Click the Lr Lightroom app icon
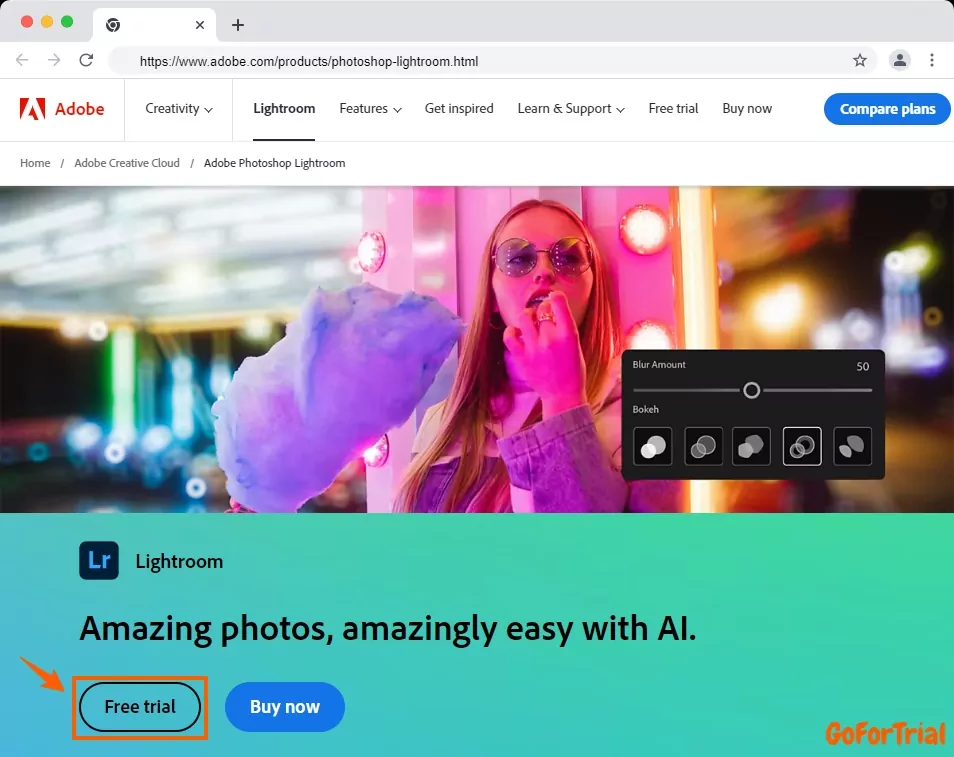This screenshot has width=954, height=757. point(99,560)
